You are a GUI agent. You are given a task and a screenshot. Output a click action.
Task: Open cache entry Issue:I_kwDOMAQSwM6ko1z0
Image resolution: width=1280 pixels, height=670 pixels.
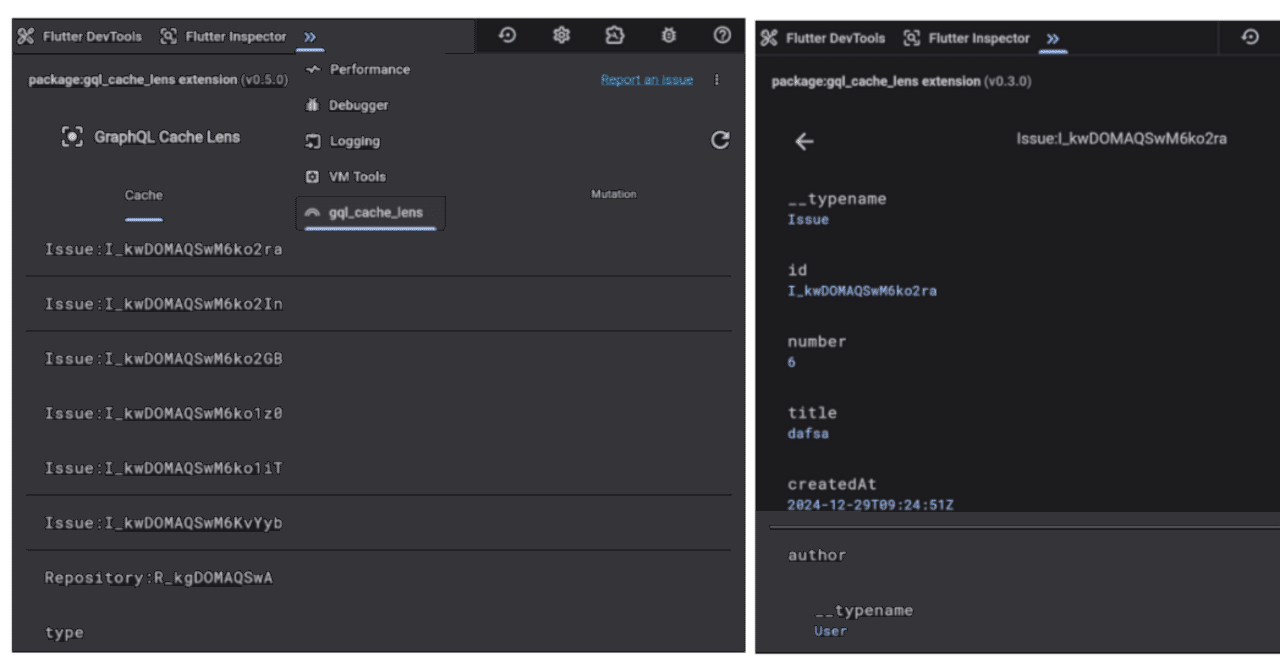[378, 413]
